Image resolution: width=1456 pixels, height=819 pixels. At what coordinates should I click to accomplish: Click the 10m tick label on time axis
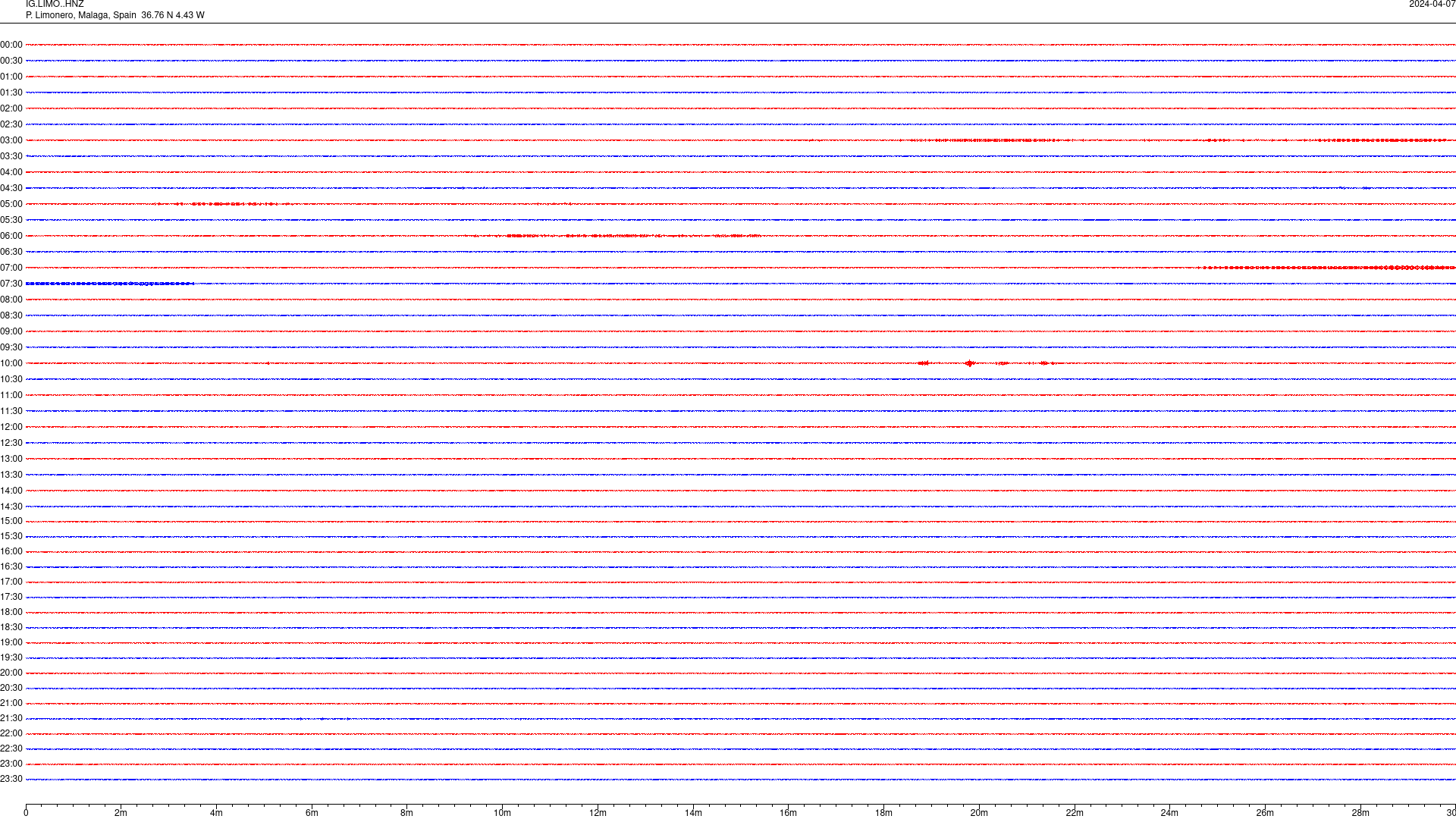502,813
